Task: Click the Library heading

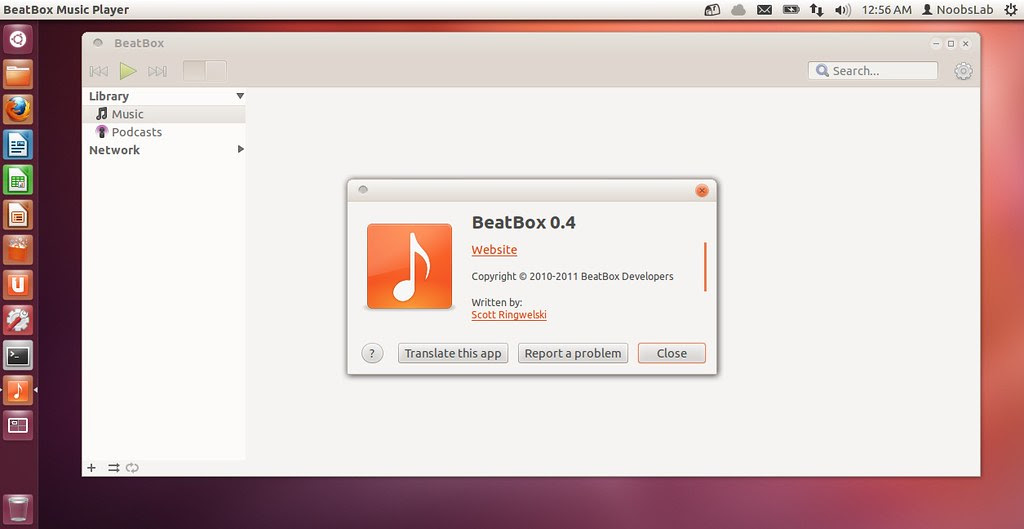Action: point(108,96)
